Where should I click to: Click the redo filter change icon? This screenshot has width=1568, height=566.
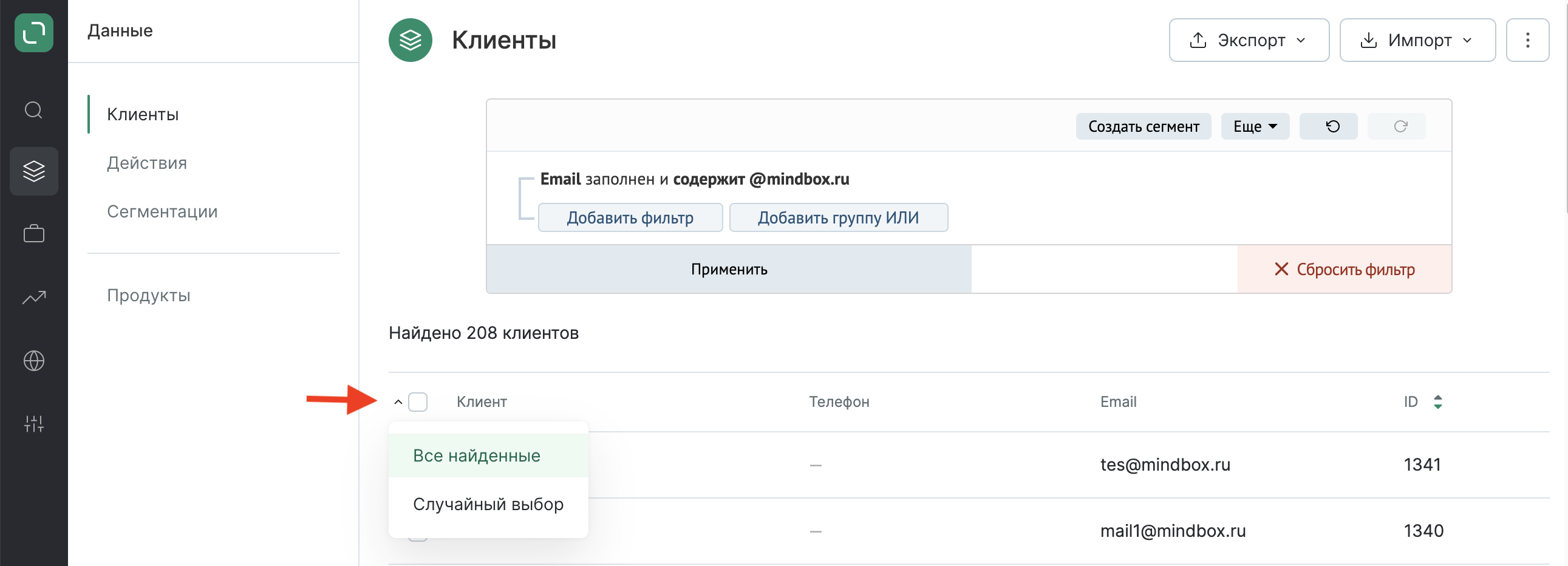click(x=1396, y=126)
